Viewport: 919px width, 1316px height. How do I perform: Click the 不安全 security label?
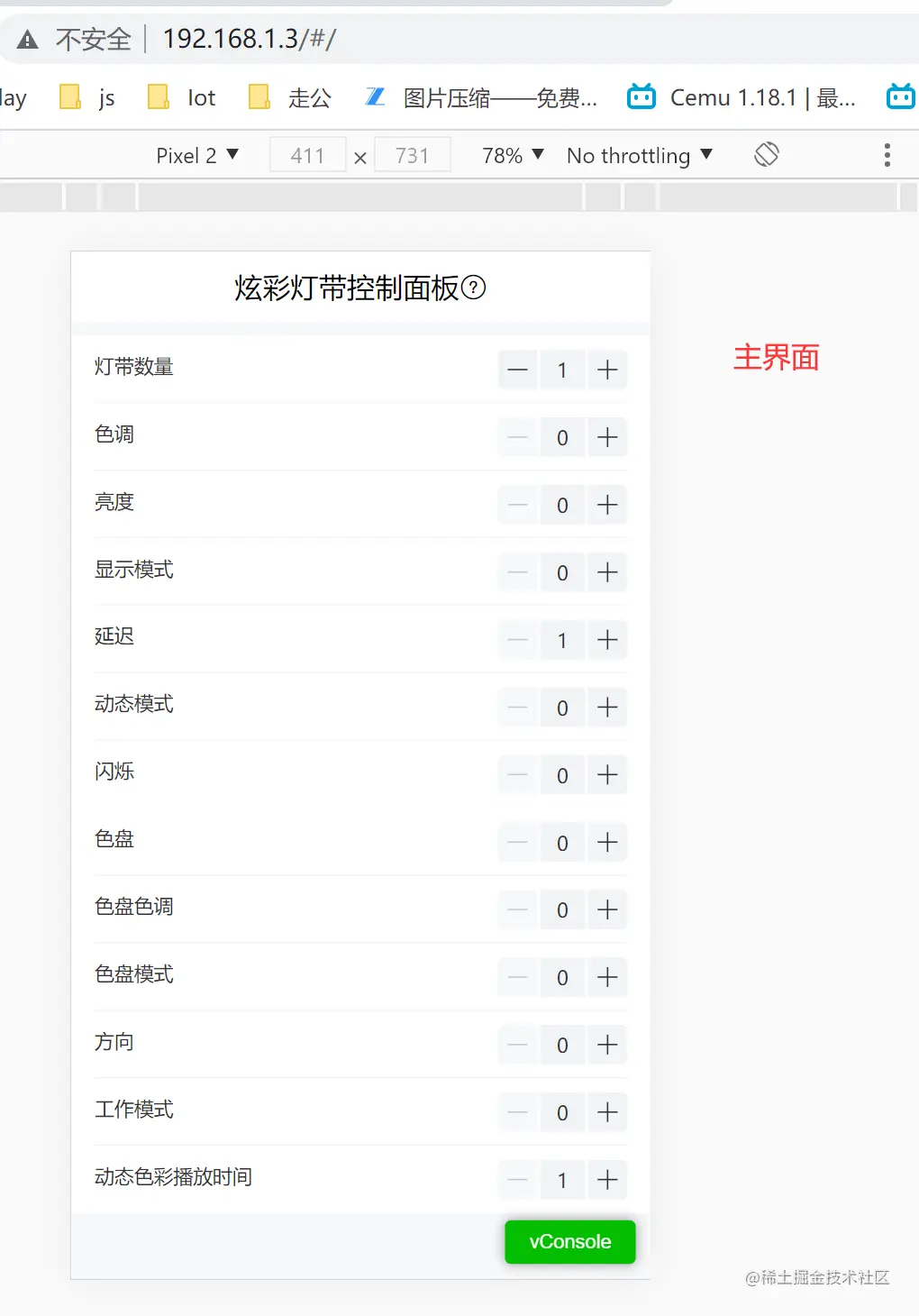pyautogui.click(x=93, y=40)
